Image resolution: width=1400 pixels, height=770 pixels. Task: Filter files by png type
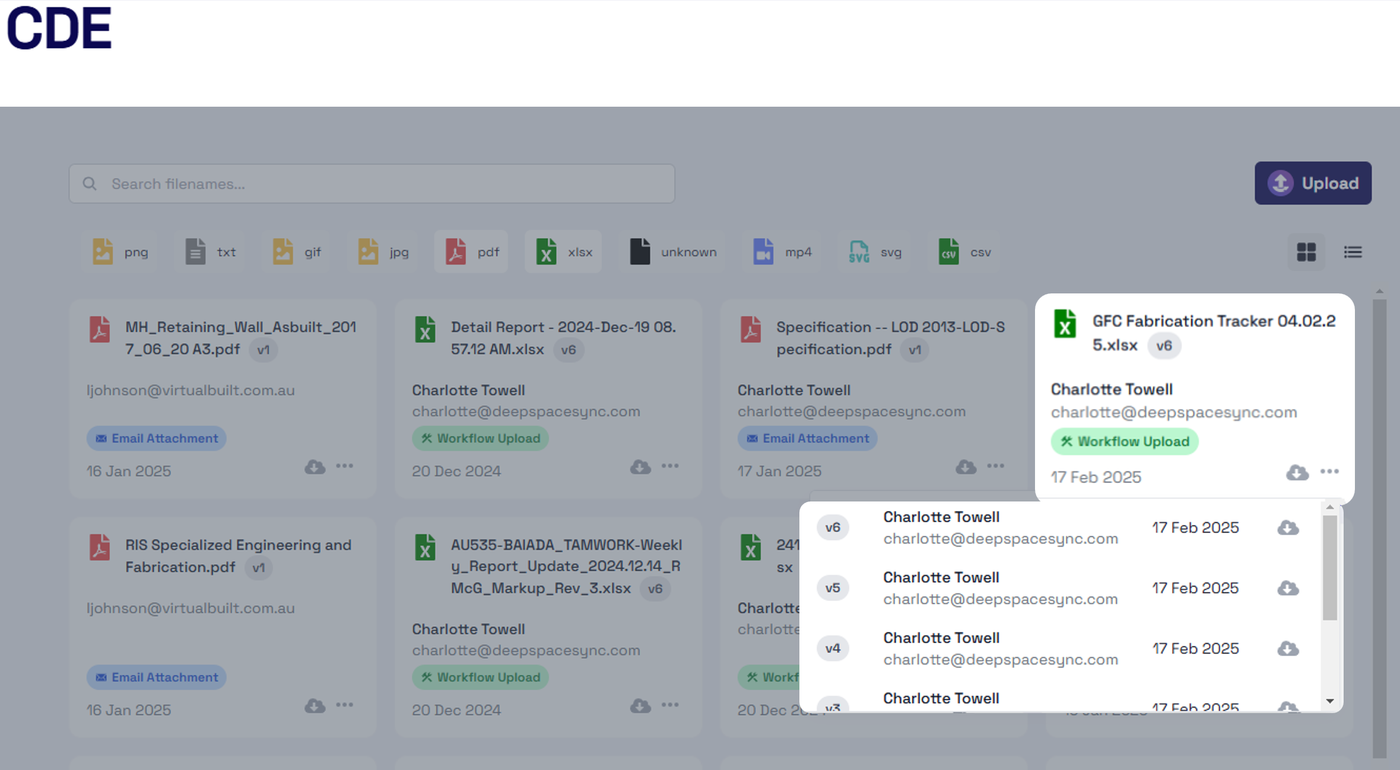(121, 252)
